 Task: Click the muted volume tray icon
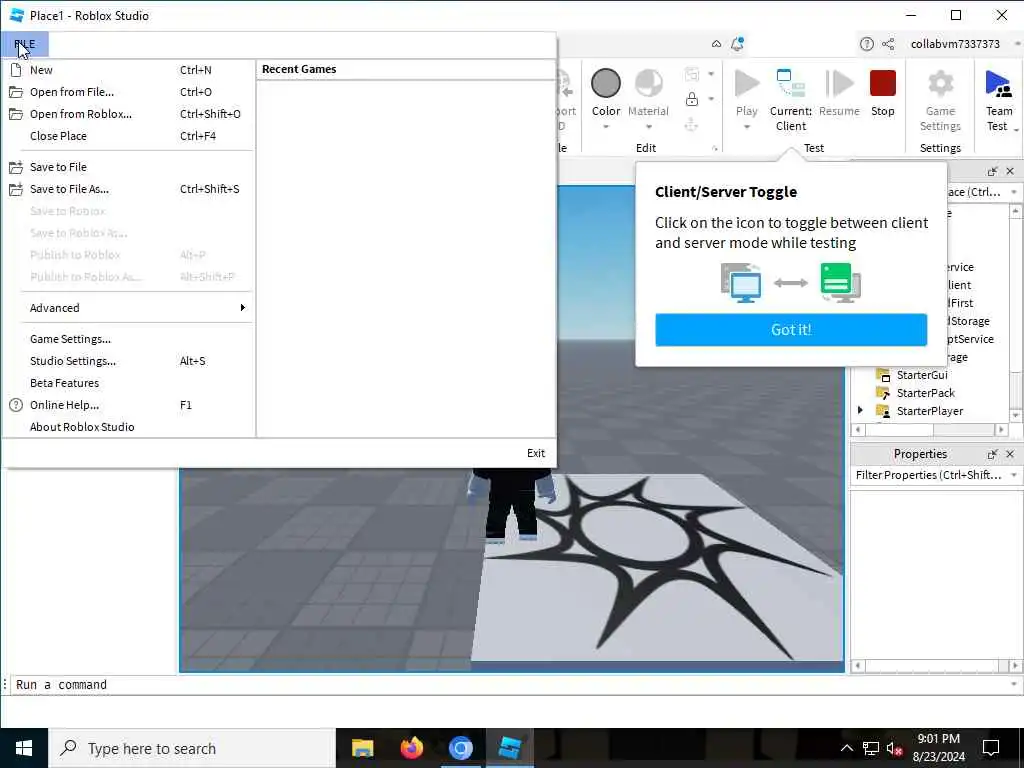pyautogui.click(x=894, y=748)
